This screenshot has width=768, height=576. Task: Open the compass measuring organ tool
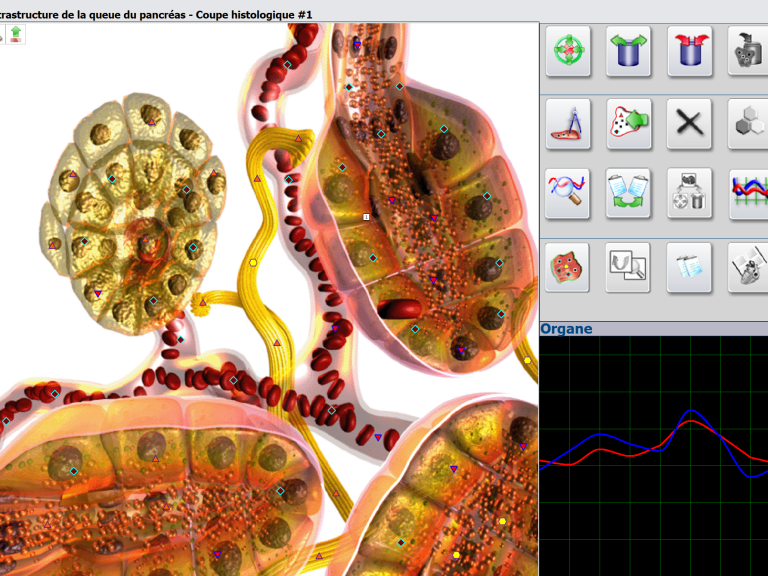(568, 123)
